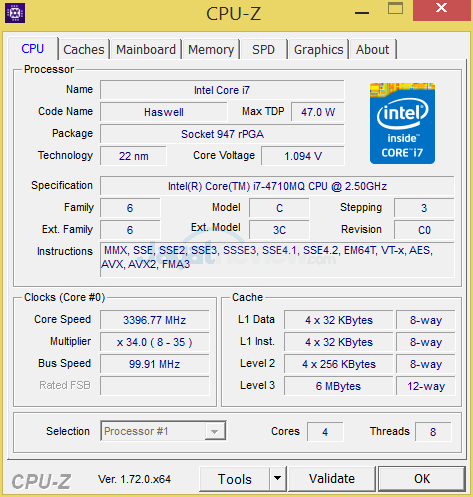Click the empty Rated FSB field
This screenshot has width=473, height=497.
tap(155, 386)
